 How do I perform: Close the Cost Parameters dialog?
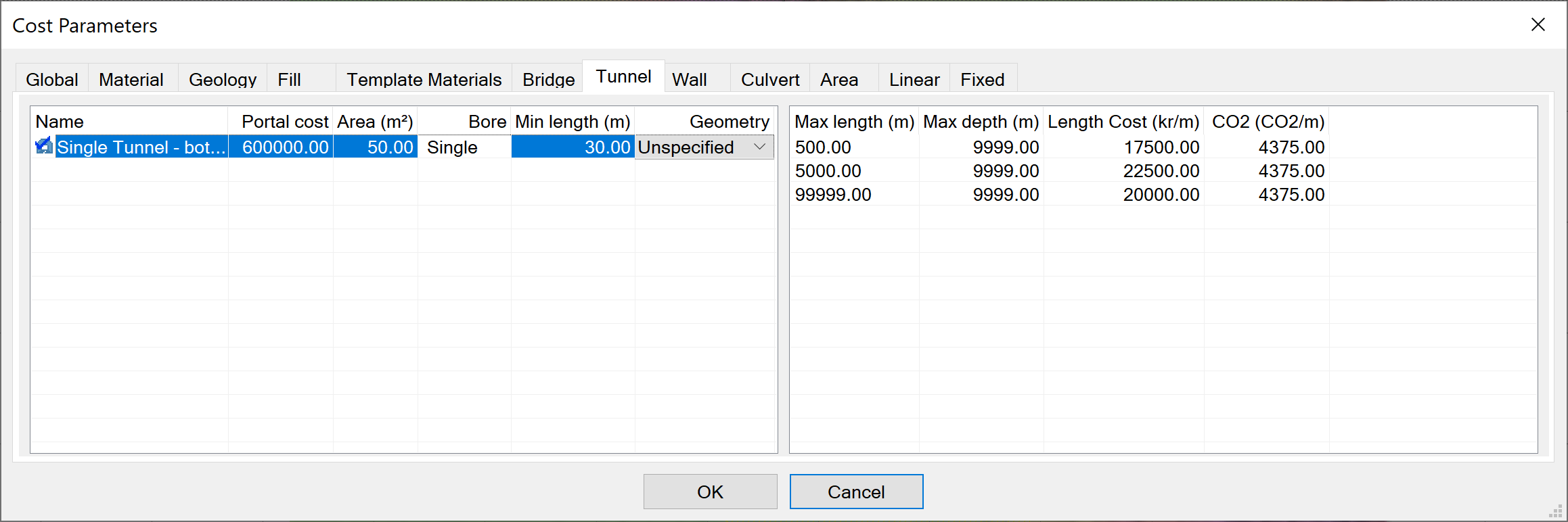(x=1538, y=25)
